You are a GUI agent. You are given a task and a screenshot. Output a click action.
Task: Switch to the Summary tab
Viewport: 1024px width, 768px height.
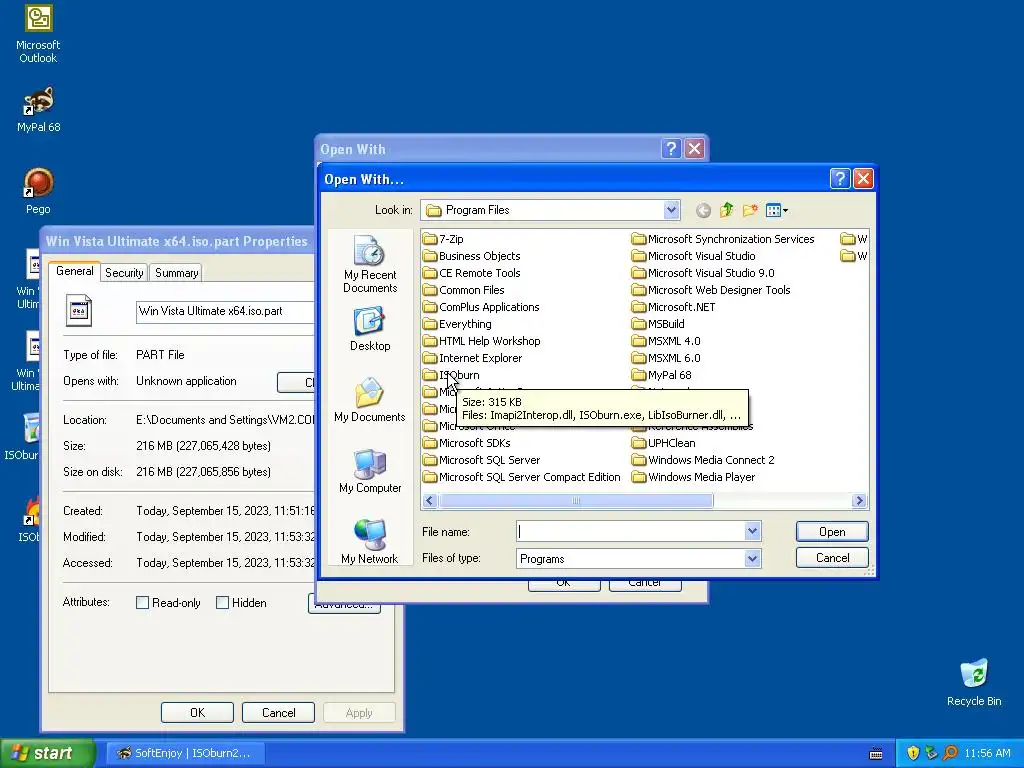(176, 273)
